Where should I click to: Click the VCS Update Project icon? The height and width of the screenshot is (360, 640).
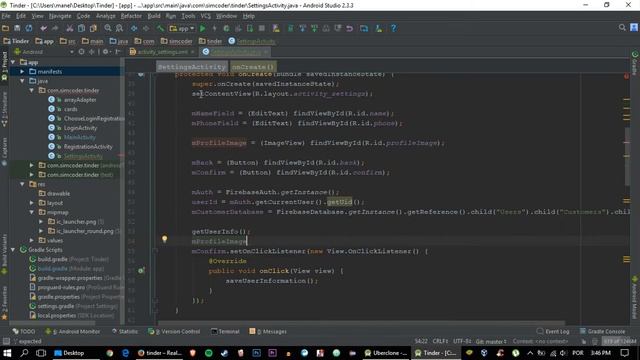(302, 29)
